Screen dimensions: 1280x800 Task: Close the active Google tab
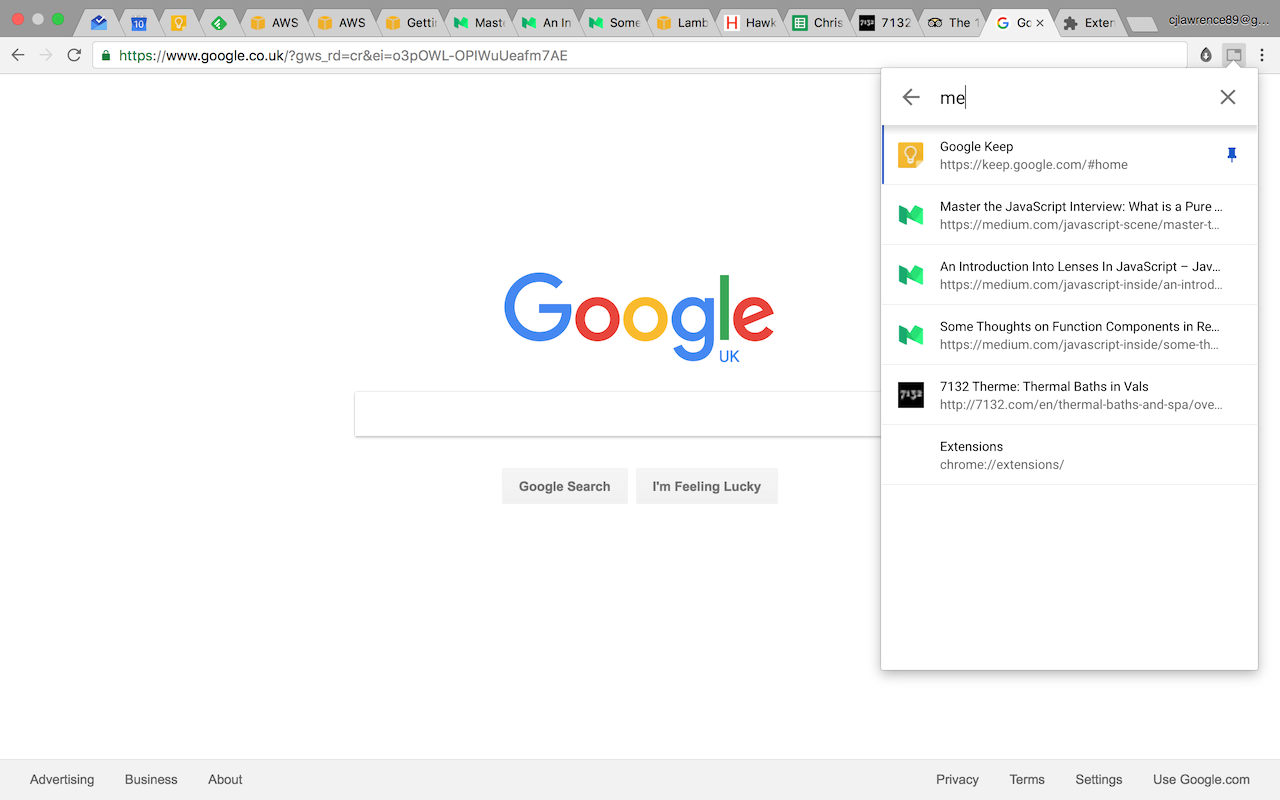pyautogui.click(x=1040, y=23)
